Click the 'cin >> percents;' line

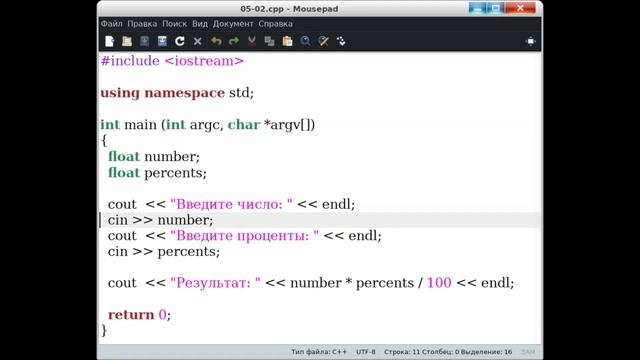coord(164,251)
